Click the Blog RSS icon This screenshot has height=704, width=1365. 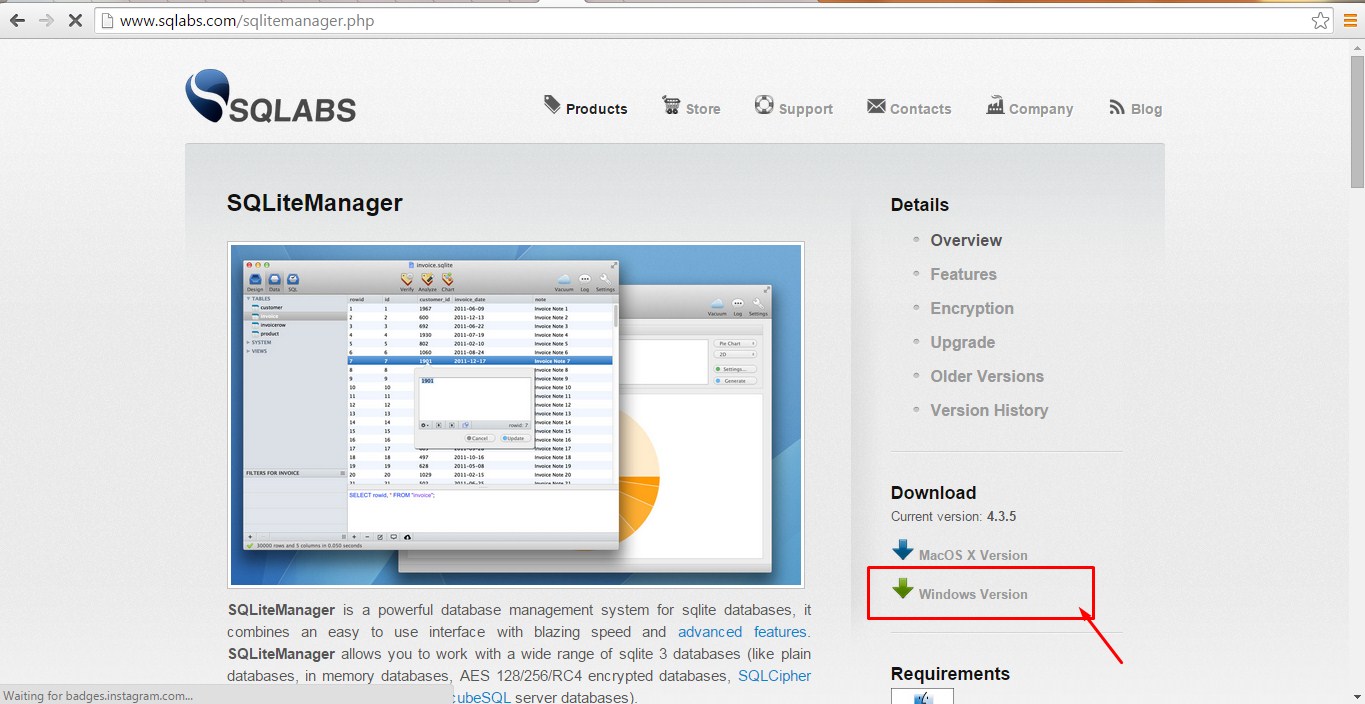coord(1117,107)
